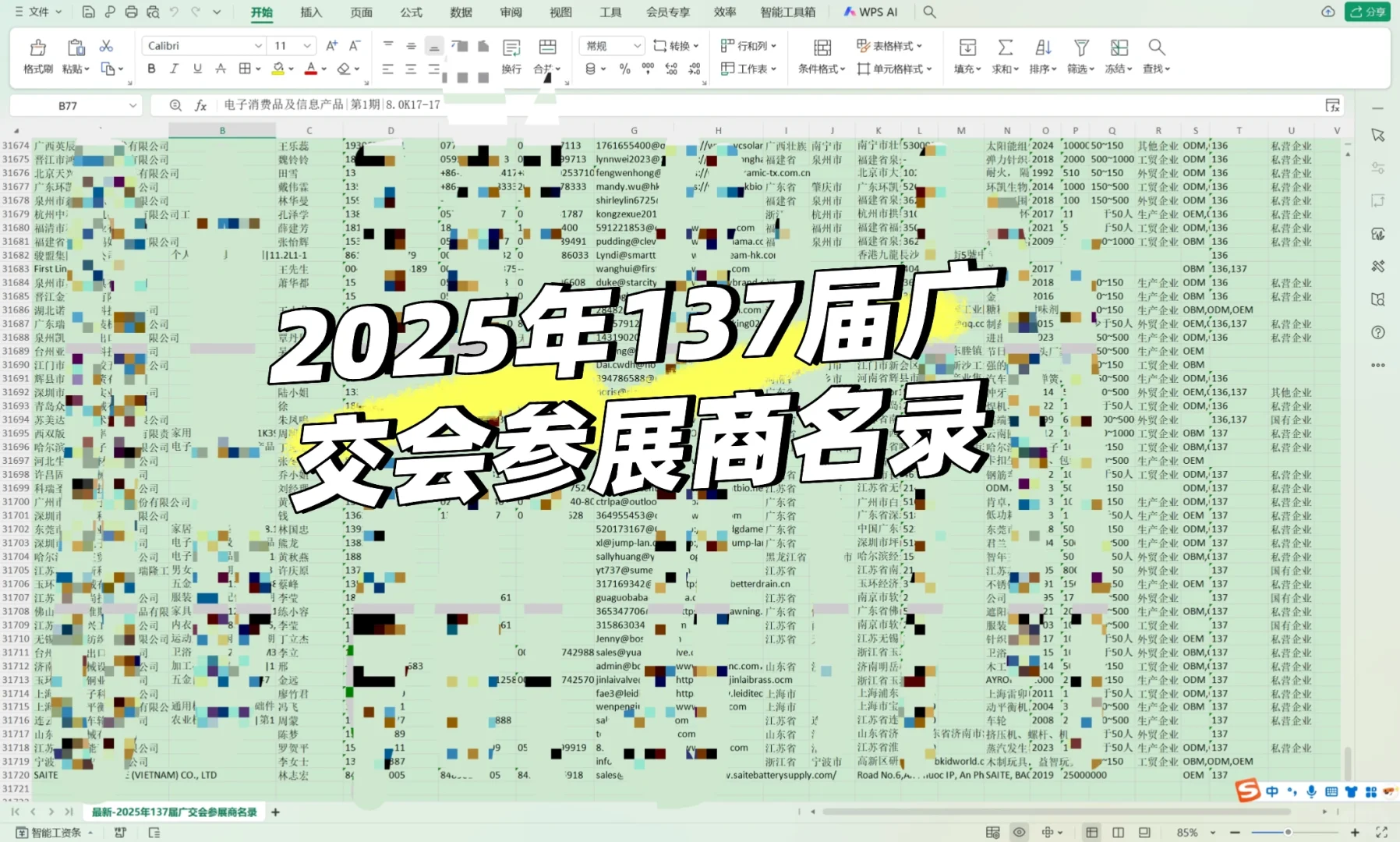Open Conditional Formatting (条件格式)
1400x842 pixels.
click(821, 57)
